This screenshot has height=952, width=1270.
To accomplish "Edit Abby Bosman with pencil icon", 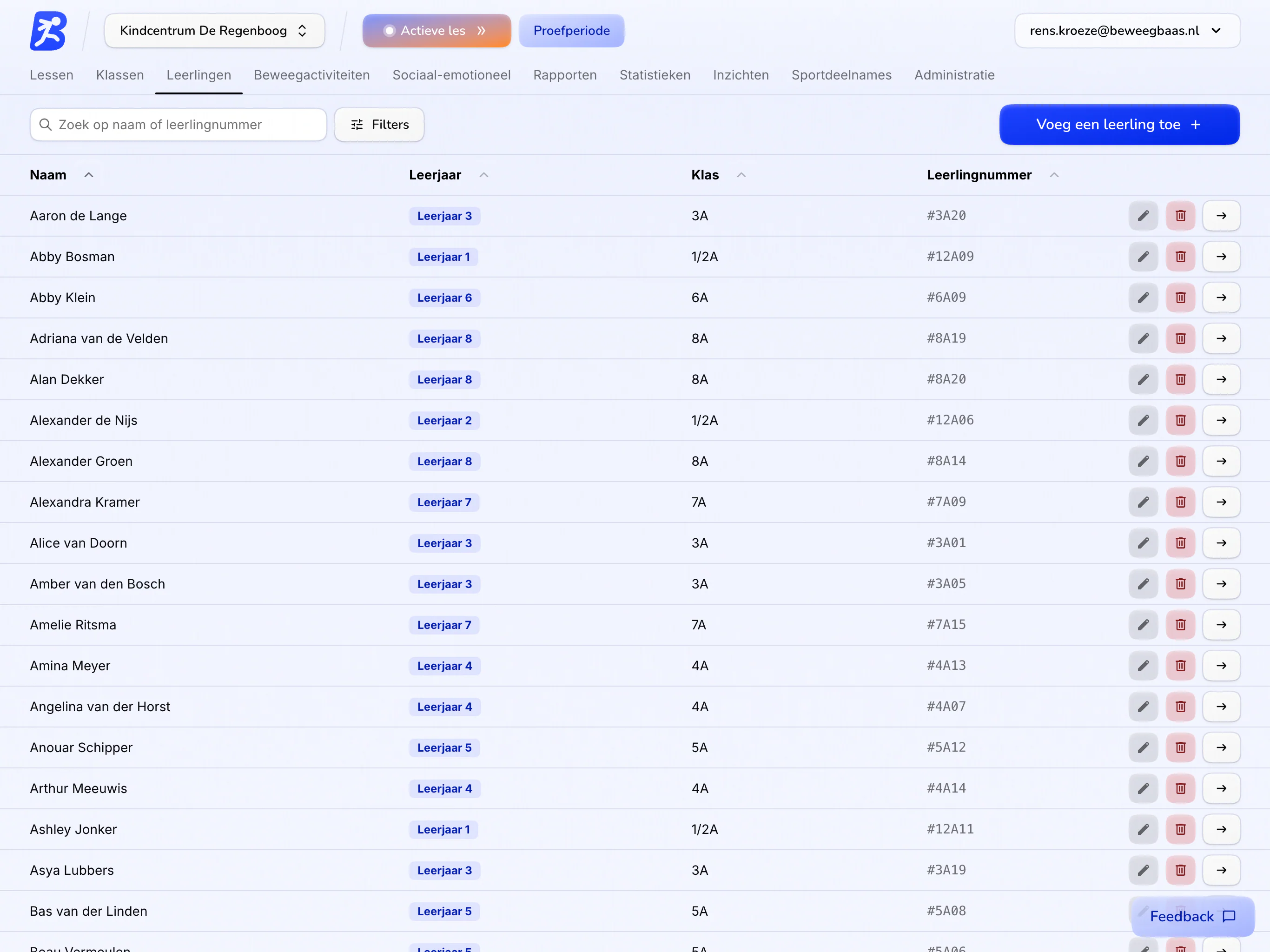I will coord(1143,257).
